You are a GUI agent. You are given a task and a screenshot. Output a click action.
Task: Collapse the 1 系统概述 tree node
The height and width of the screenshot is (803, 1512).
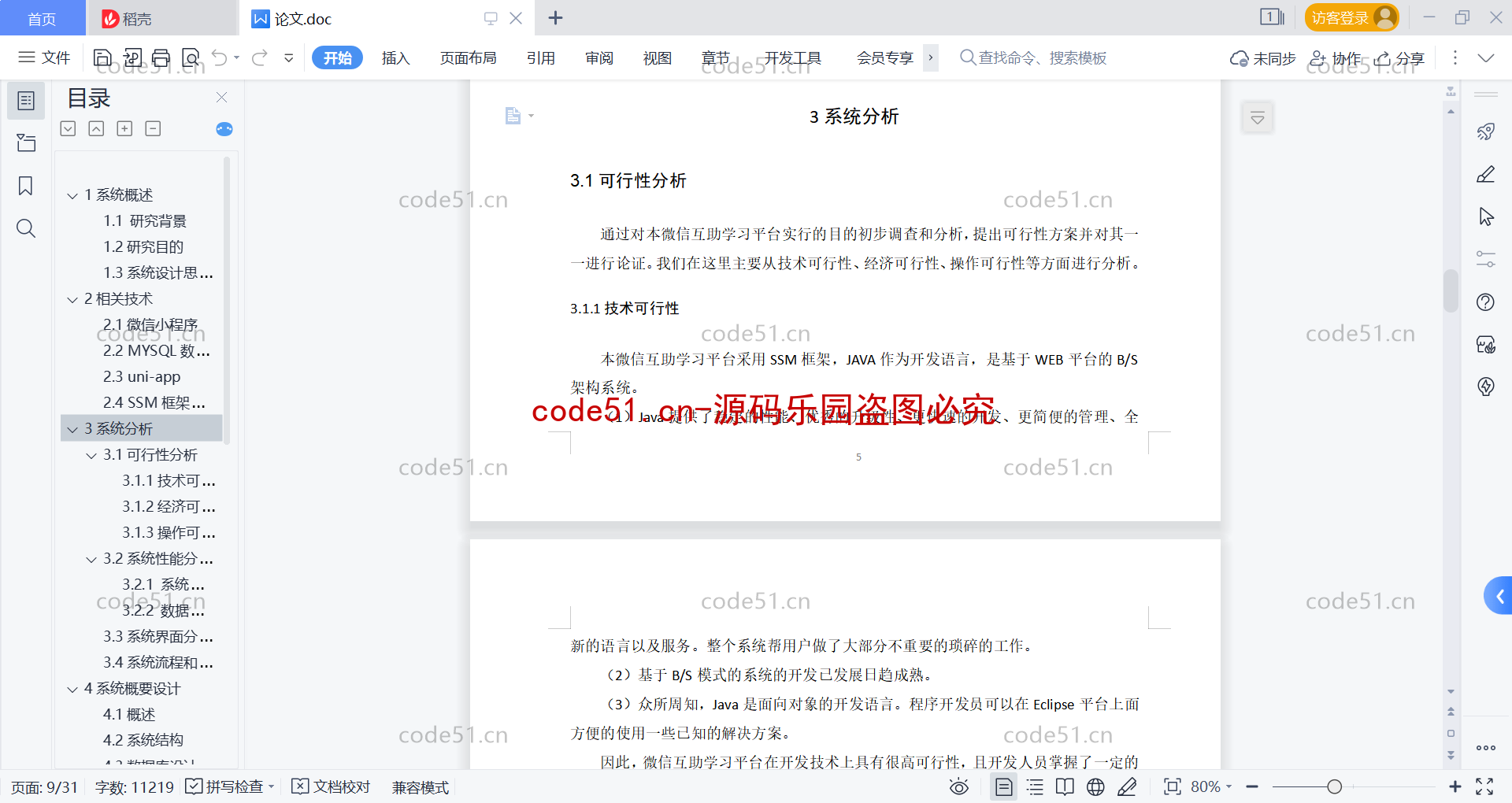coord(72,195)
